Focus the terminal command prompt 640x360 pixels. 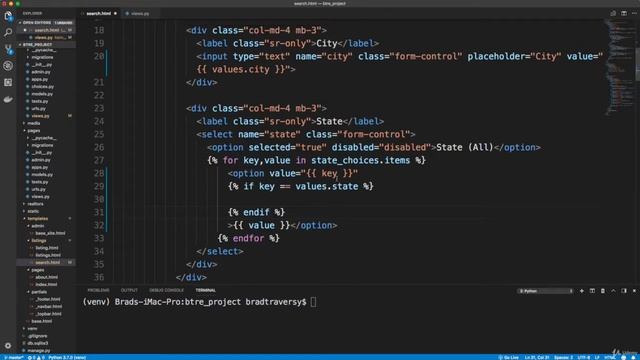[199, 302]
